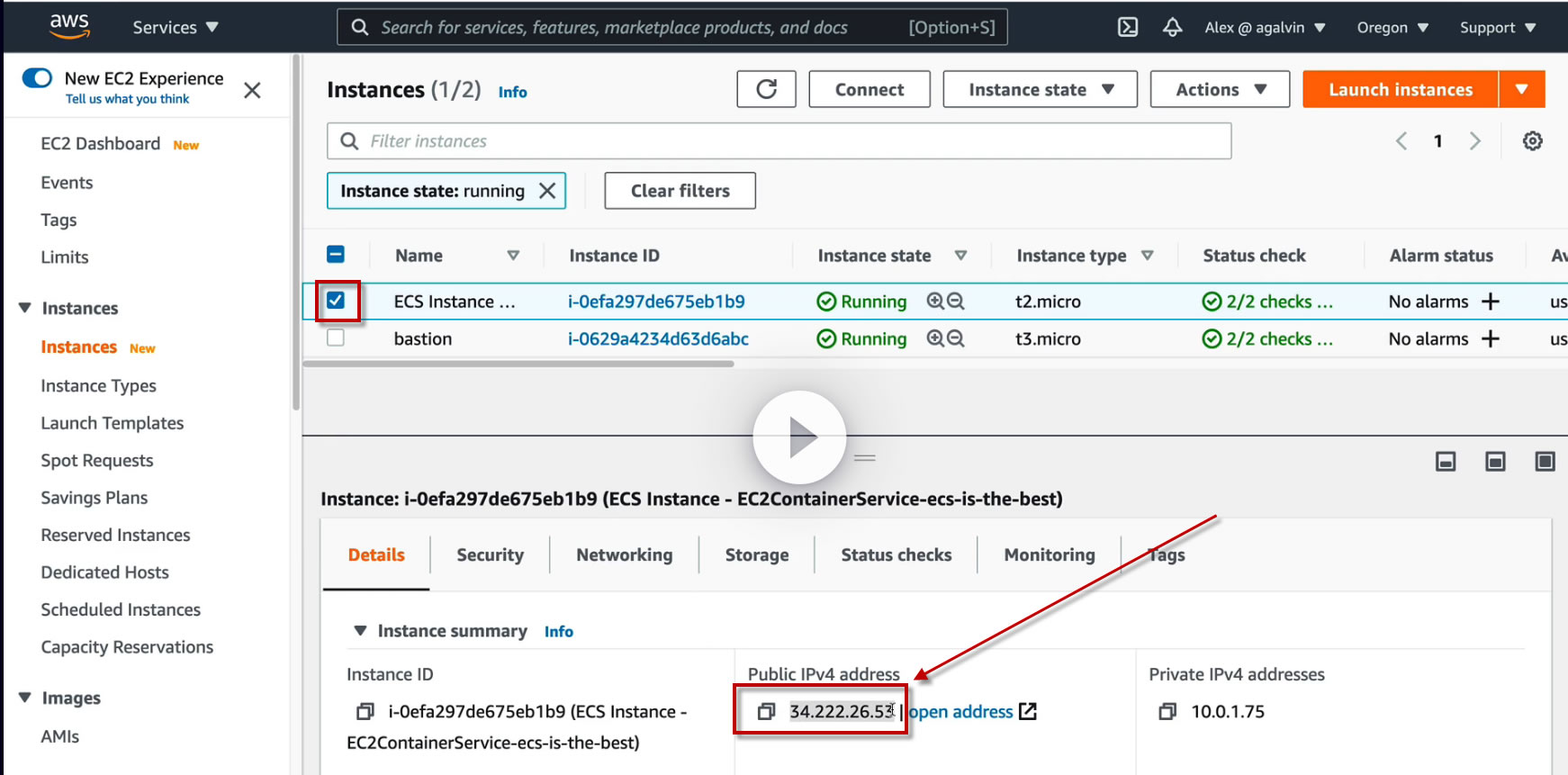Add alarm for ECS Instance row

pyautogui.click(x=1491, y=302)
